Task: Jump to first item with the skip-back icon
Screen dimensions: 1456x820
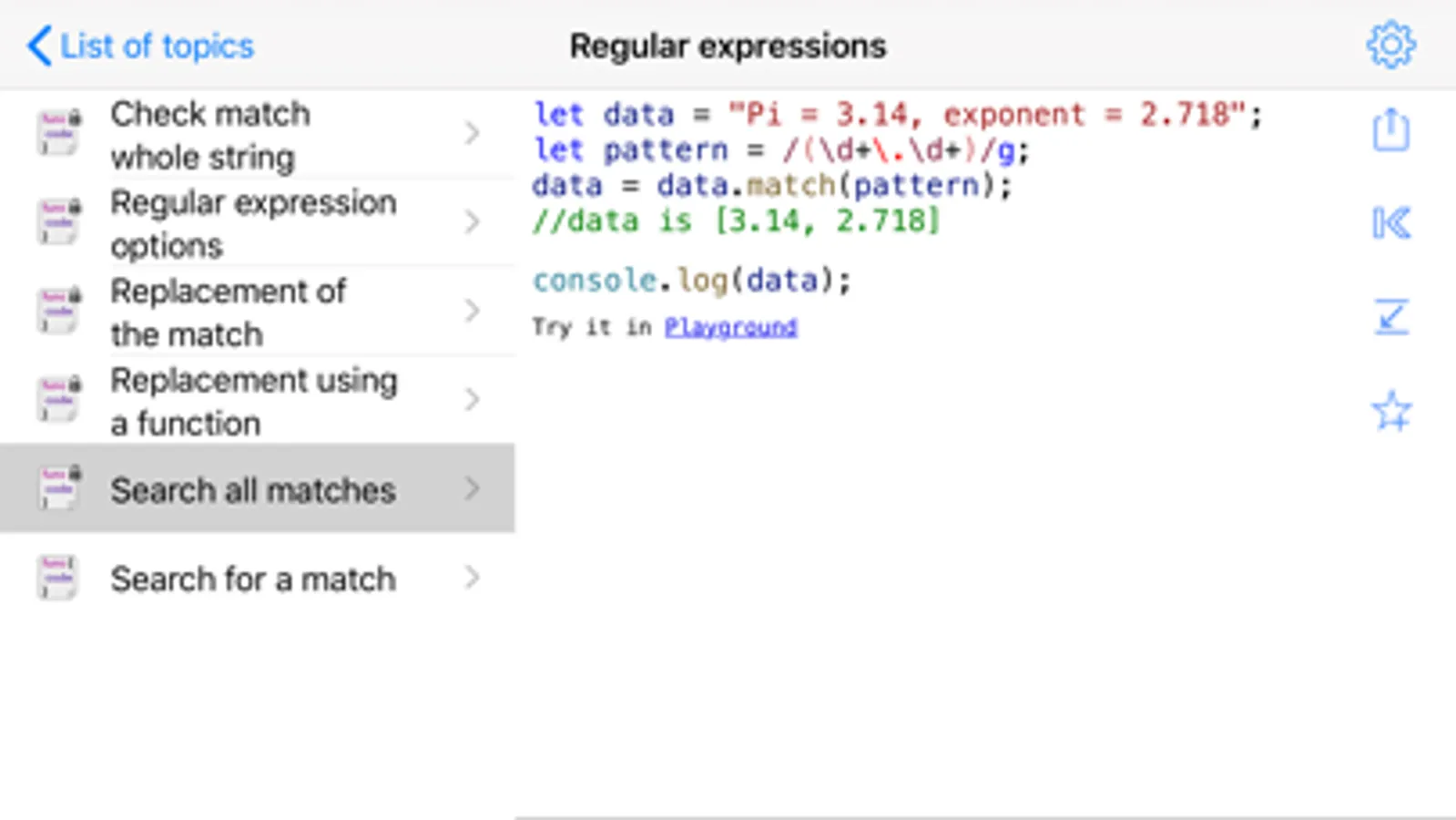Action: coord(1390,223)
